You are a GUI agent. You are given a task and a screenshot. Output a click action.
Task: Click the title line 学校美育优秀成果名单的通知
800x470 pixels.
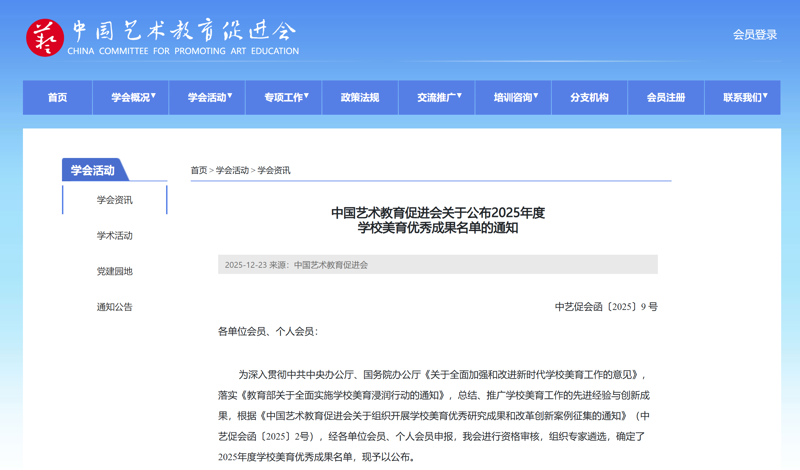click(x=438, y=228)
